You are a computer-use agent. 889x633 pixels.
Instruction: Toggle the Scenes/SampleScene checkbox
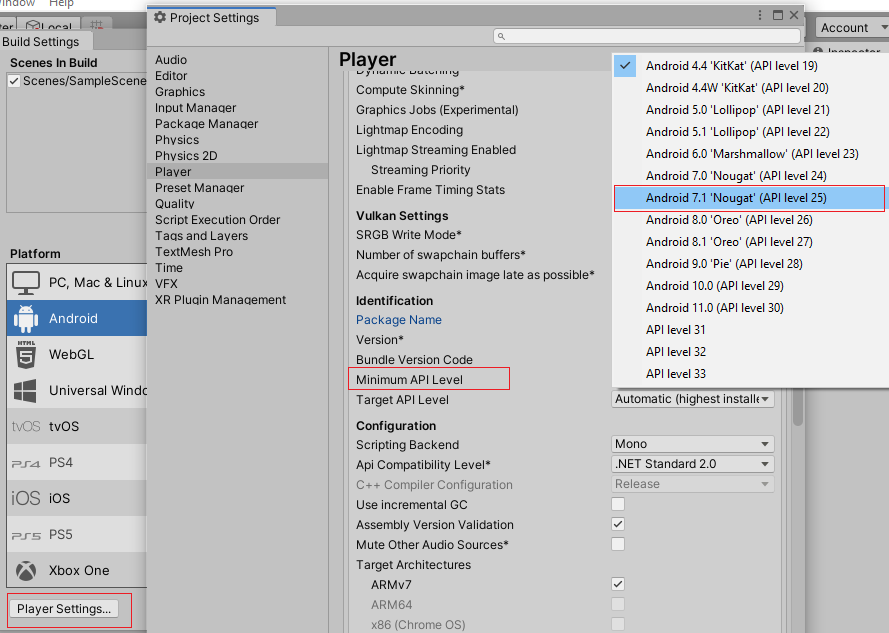point(15,81)
